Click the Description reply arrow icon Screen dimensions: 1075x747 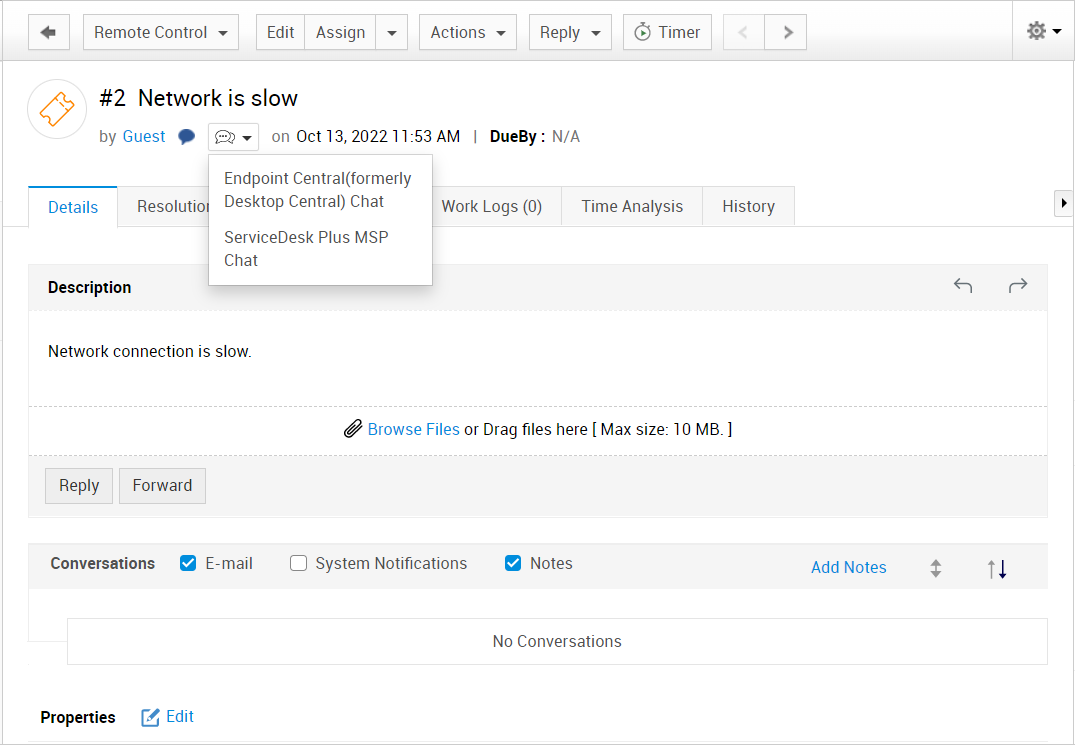(963, 287)
